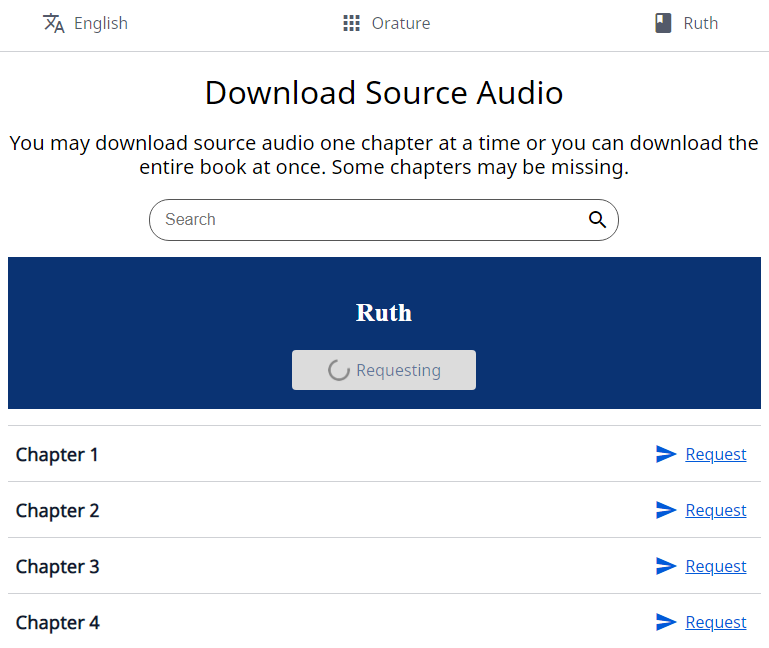The image size is (769, 648).
Task: Click send arrow icon for Chapter 3
Action: pos(666,566)
